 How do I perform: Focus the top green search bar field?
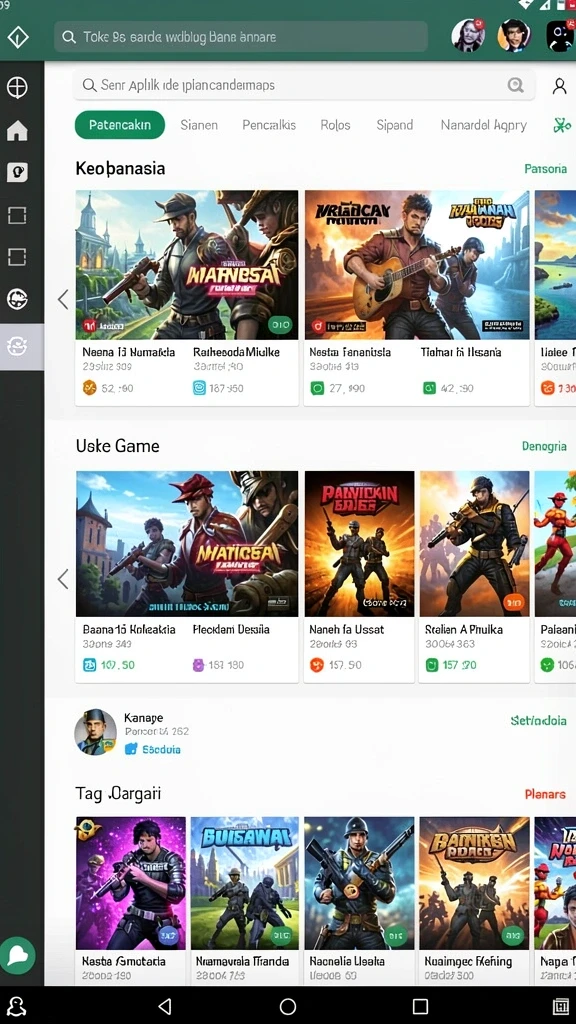[240, 37]
